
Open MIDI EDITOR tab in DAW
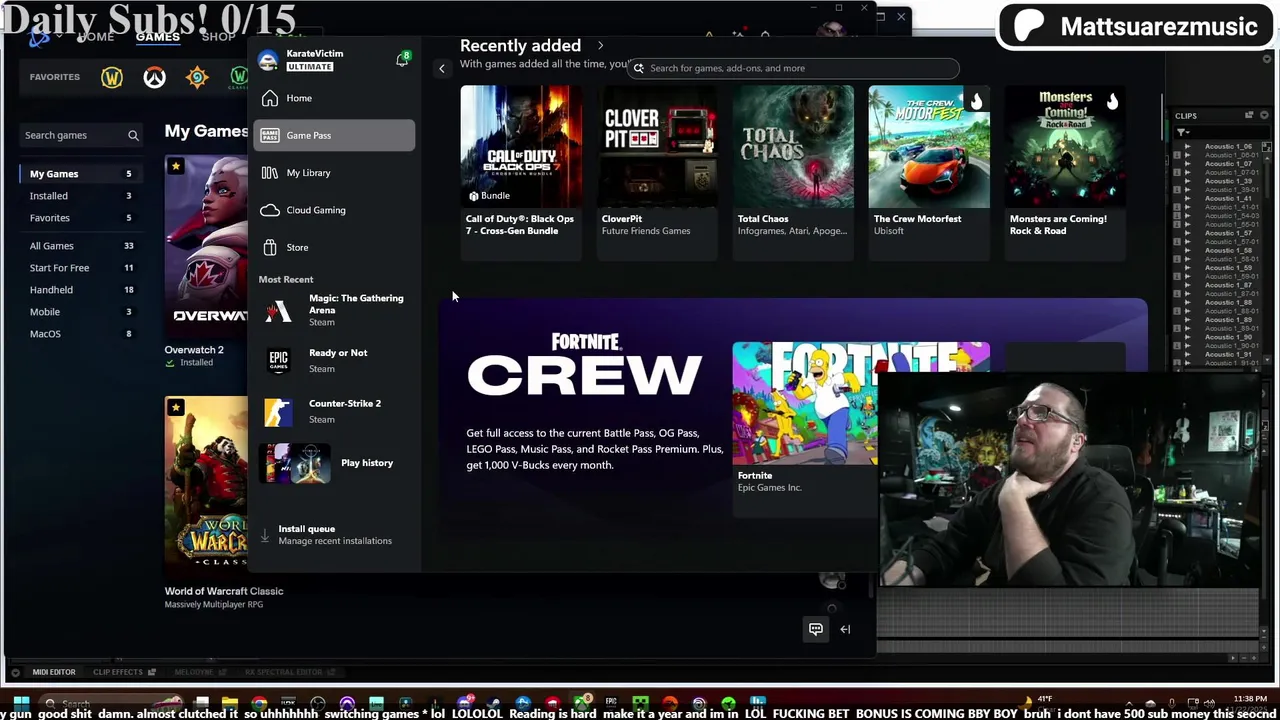coord(53,672)
